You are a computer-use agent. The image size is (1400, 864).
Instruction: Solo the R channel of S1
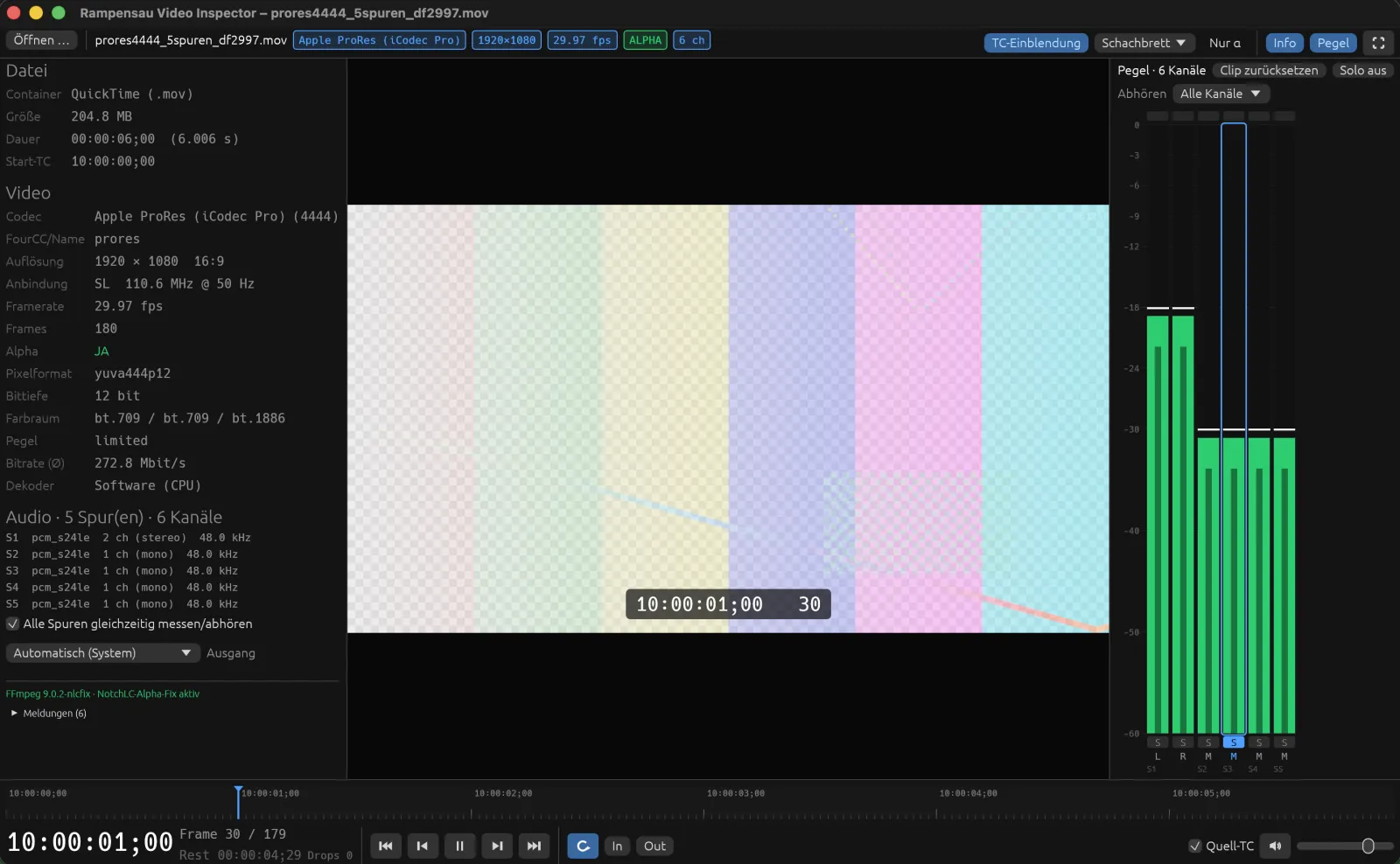(x=1183, y=742)
